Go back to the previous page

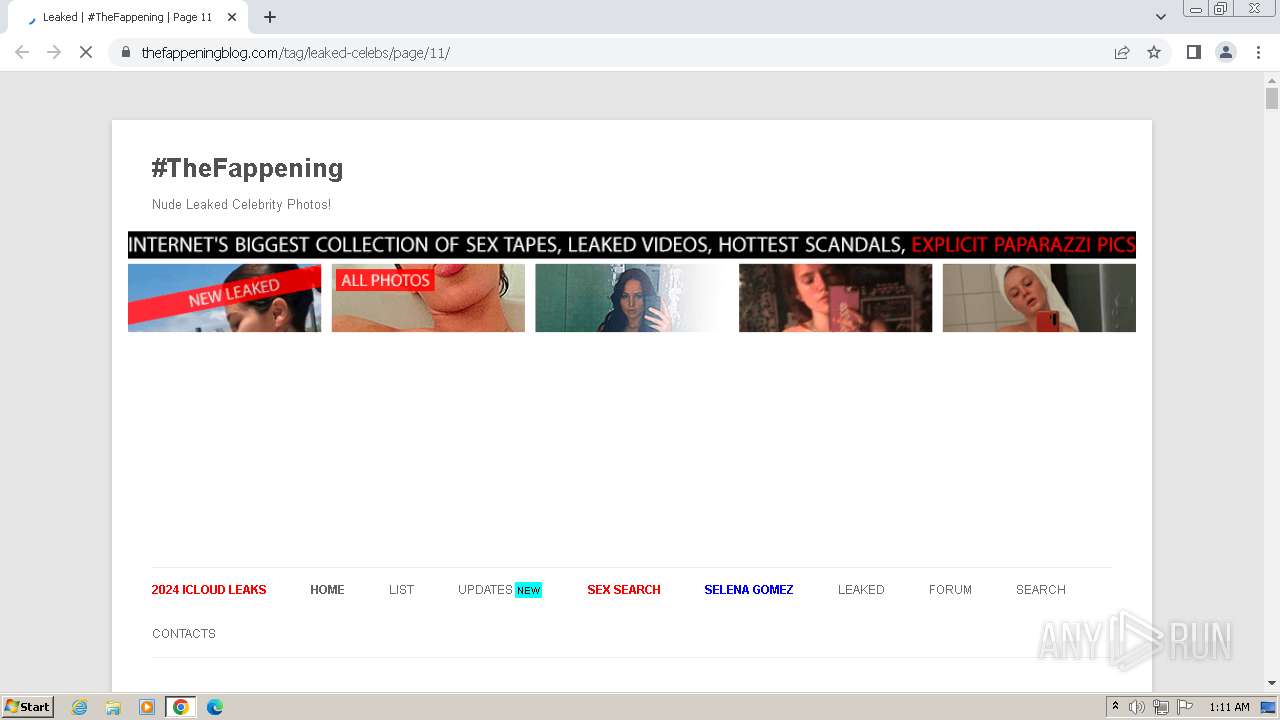pyautogui.click(x=22, y=52)
